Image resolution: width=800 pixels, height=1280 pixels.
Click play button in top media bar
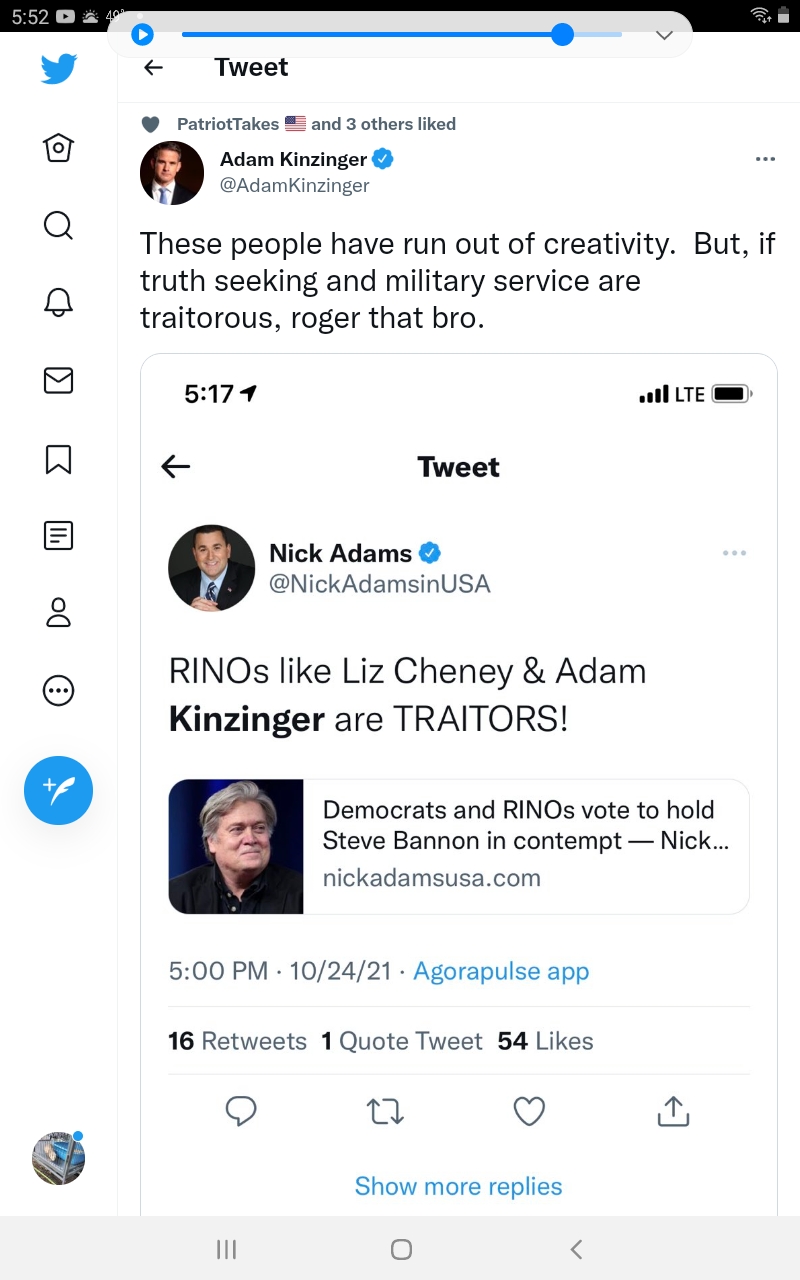point(143,35)
